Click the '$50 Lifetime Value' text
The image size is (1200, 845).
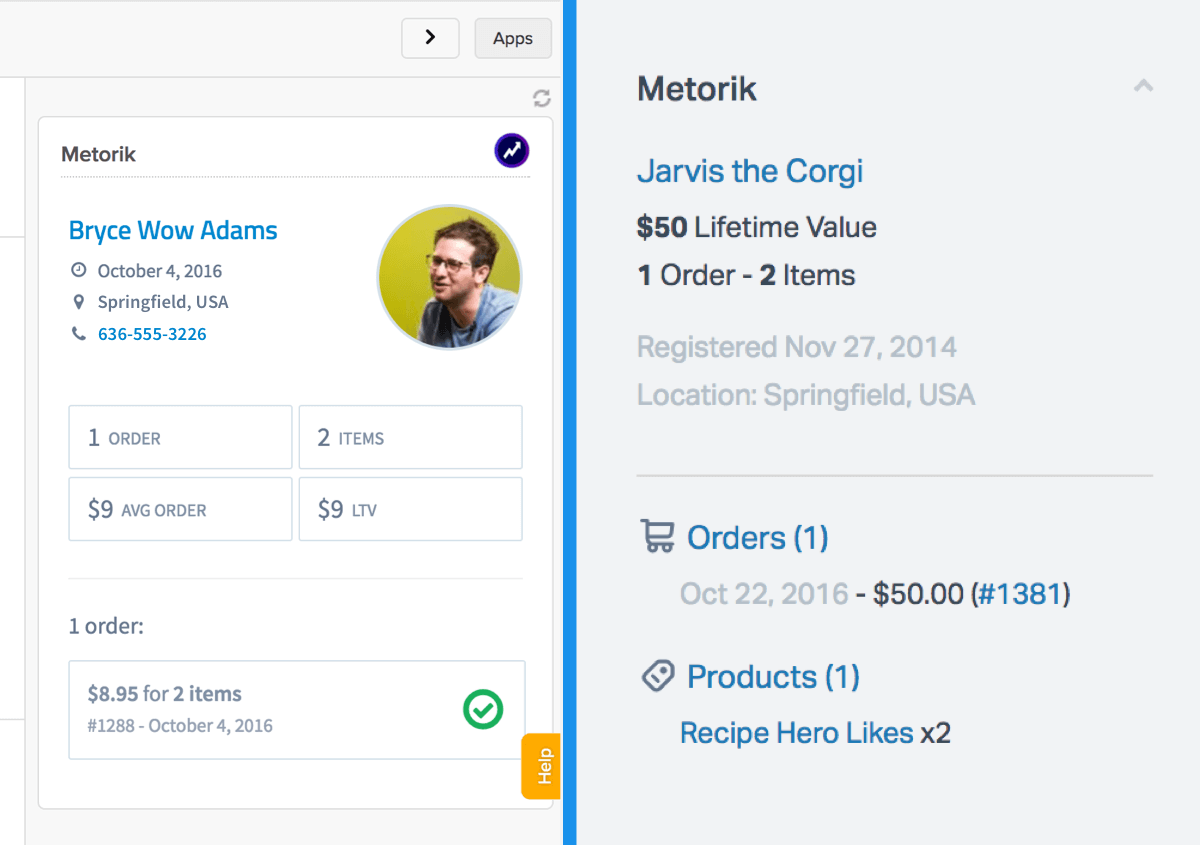coord(757,227)
